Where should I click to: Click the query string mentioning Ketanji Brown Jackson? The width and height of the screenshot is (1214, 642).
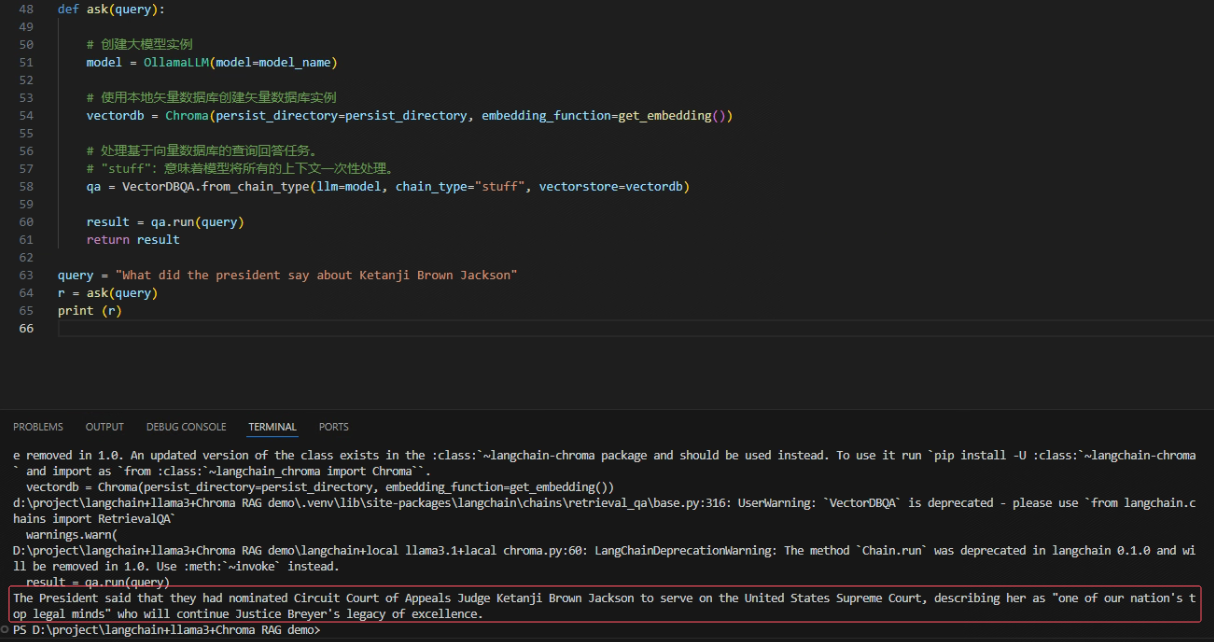click(316, 275)
